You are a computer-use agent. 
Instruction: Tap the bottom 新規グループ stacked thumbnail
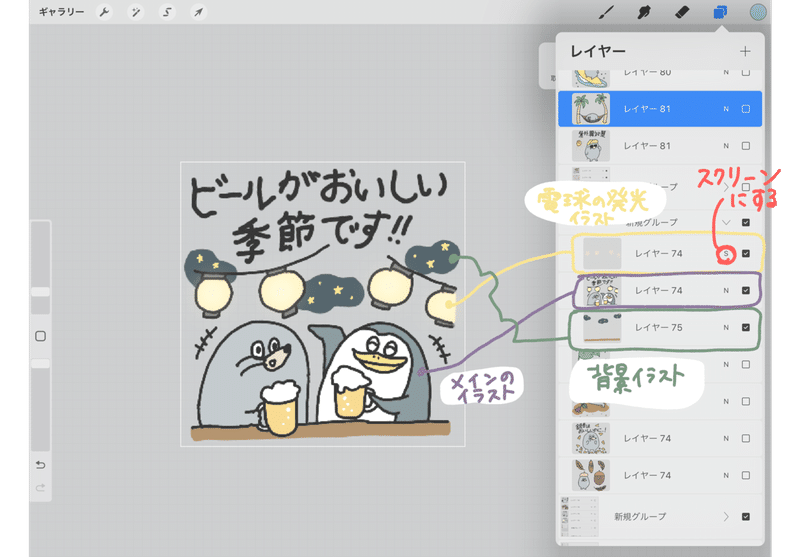580,517
